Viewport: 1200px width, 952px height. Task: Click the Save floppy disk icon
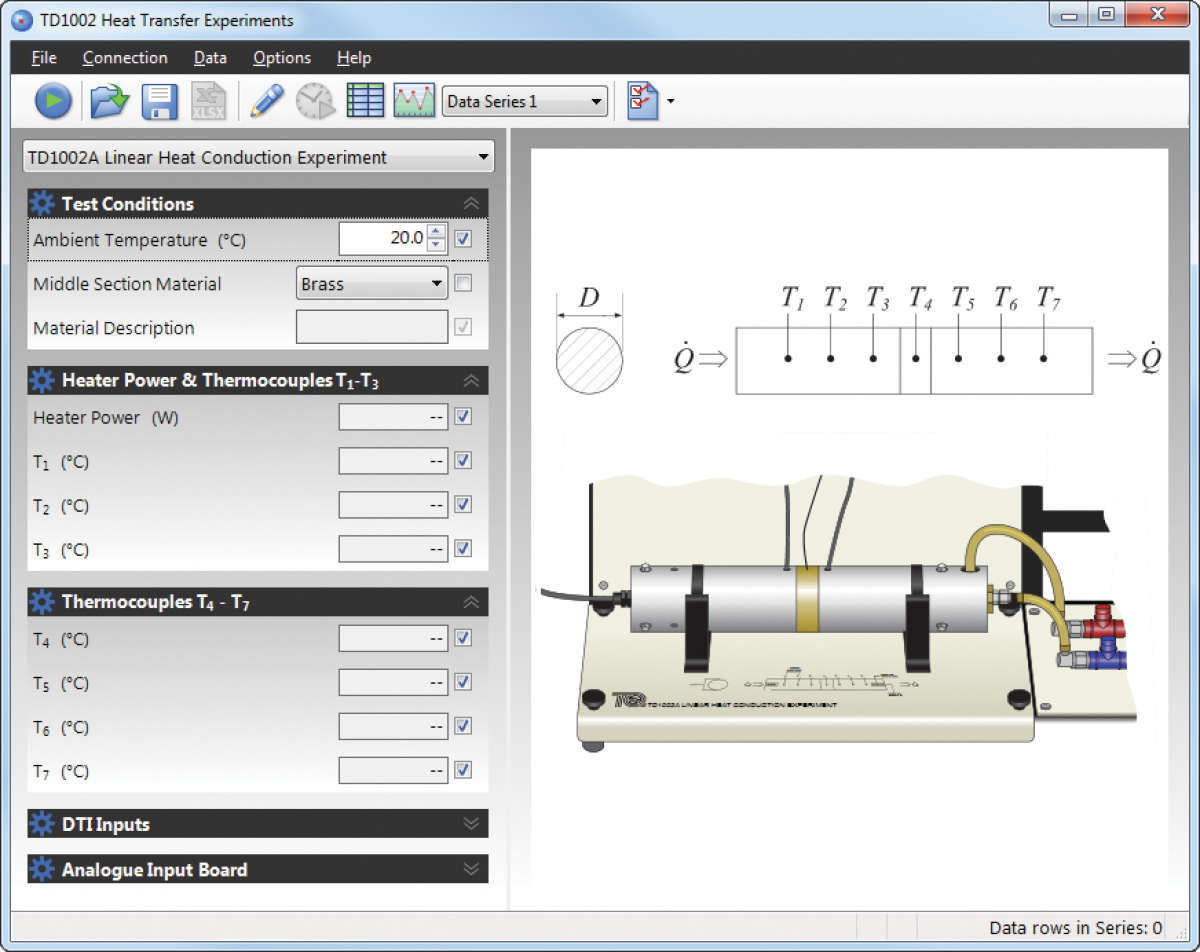[x=159, y=101]
